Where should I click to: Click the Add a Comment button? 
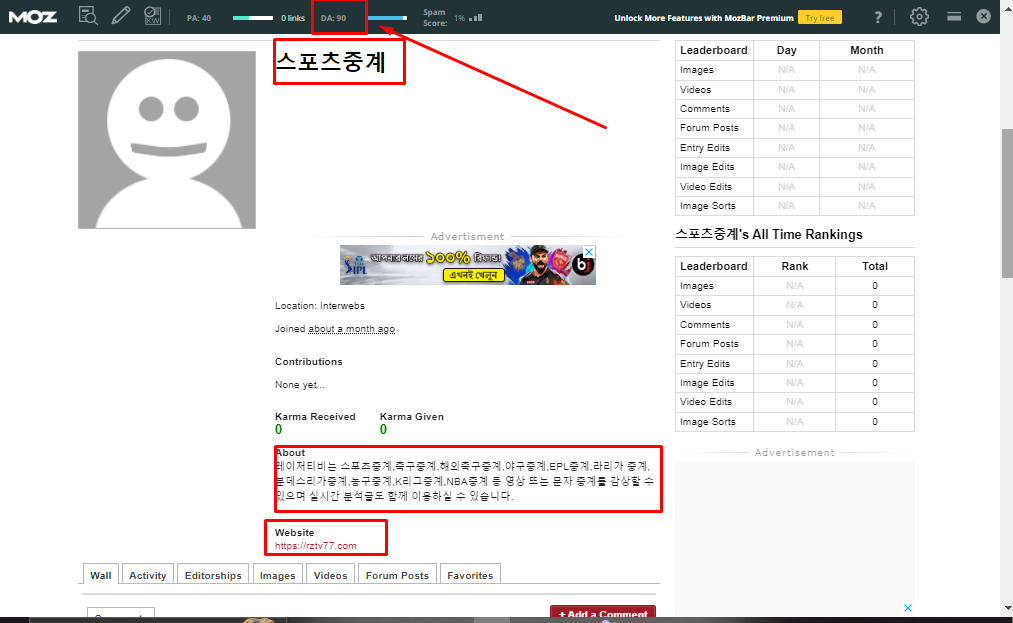602,612
